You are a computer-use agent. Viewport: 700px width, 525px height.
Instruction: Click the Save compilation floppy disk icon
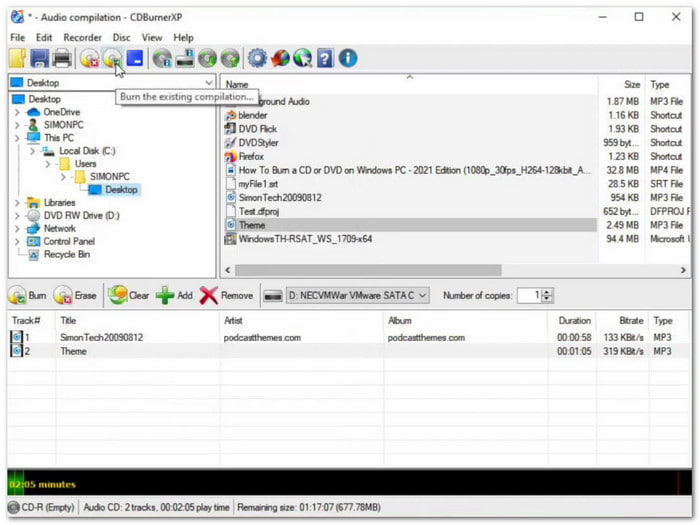point(40,59)
